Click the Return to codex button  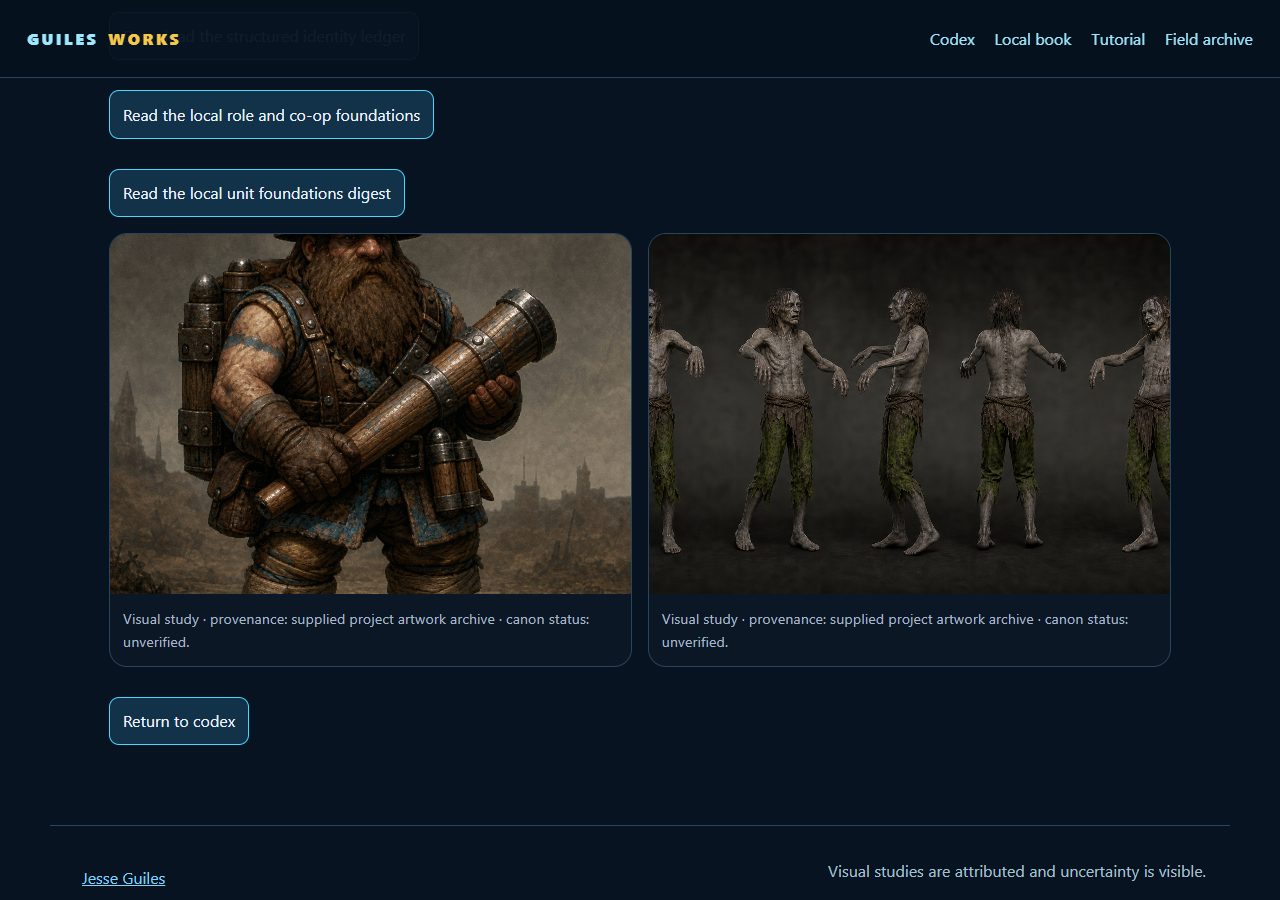pos(179,721)
